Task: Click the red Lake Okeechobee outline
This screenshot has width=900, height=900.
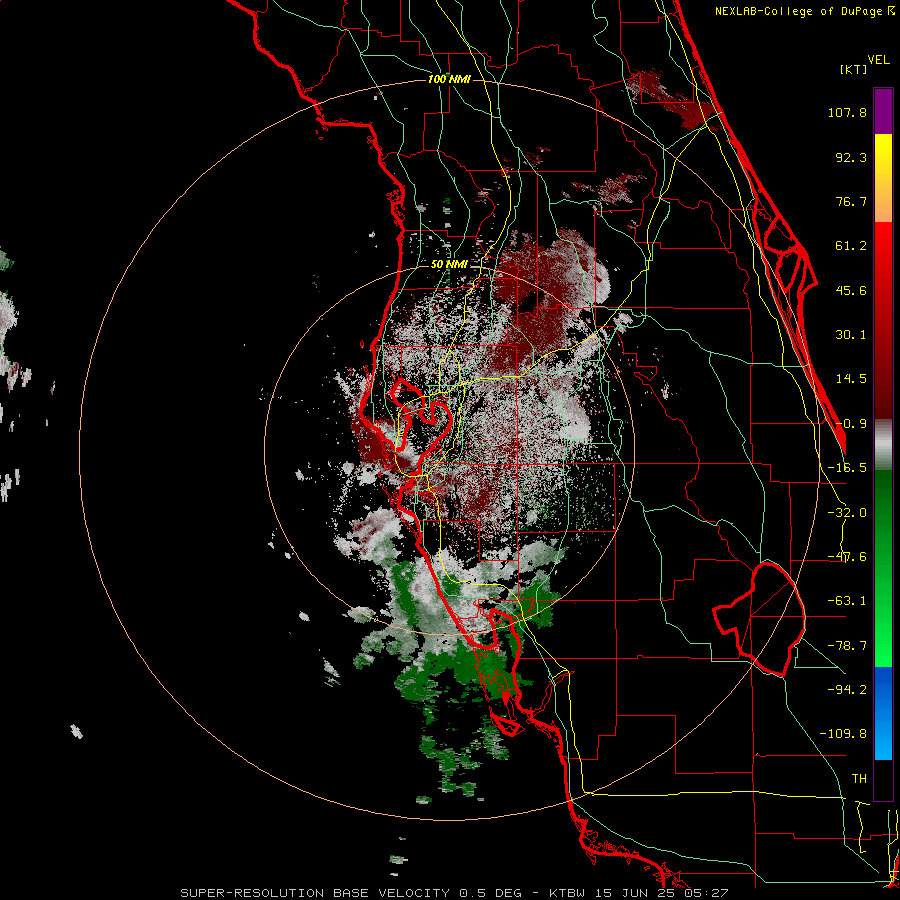Action: 759,619
